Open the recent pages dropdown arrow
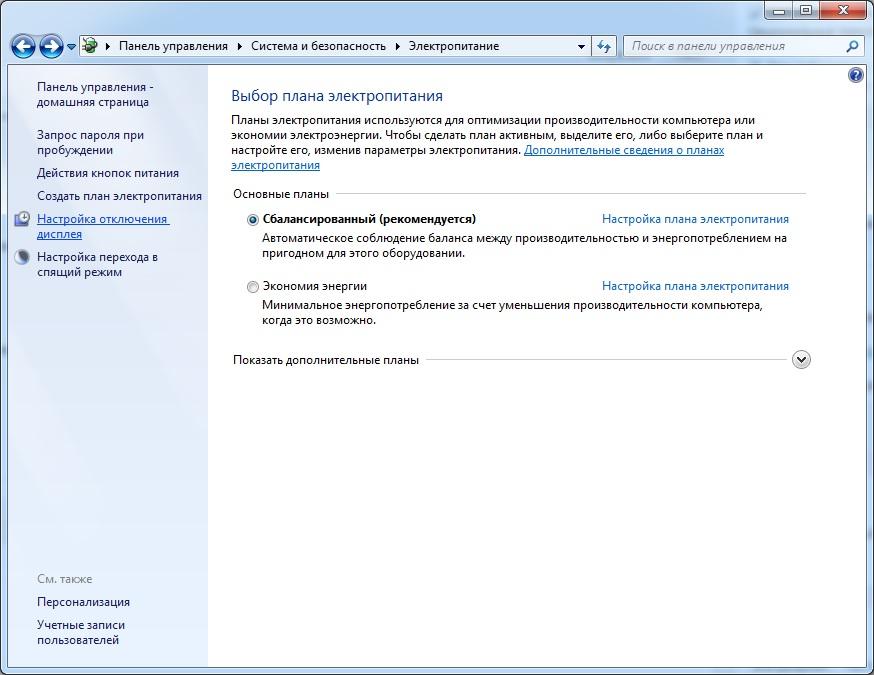 (71, 47)
